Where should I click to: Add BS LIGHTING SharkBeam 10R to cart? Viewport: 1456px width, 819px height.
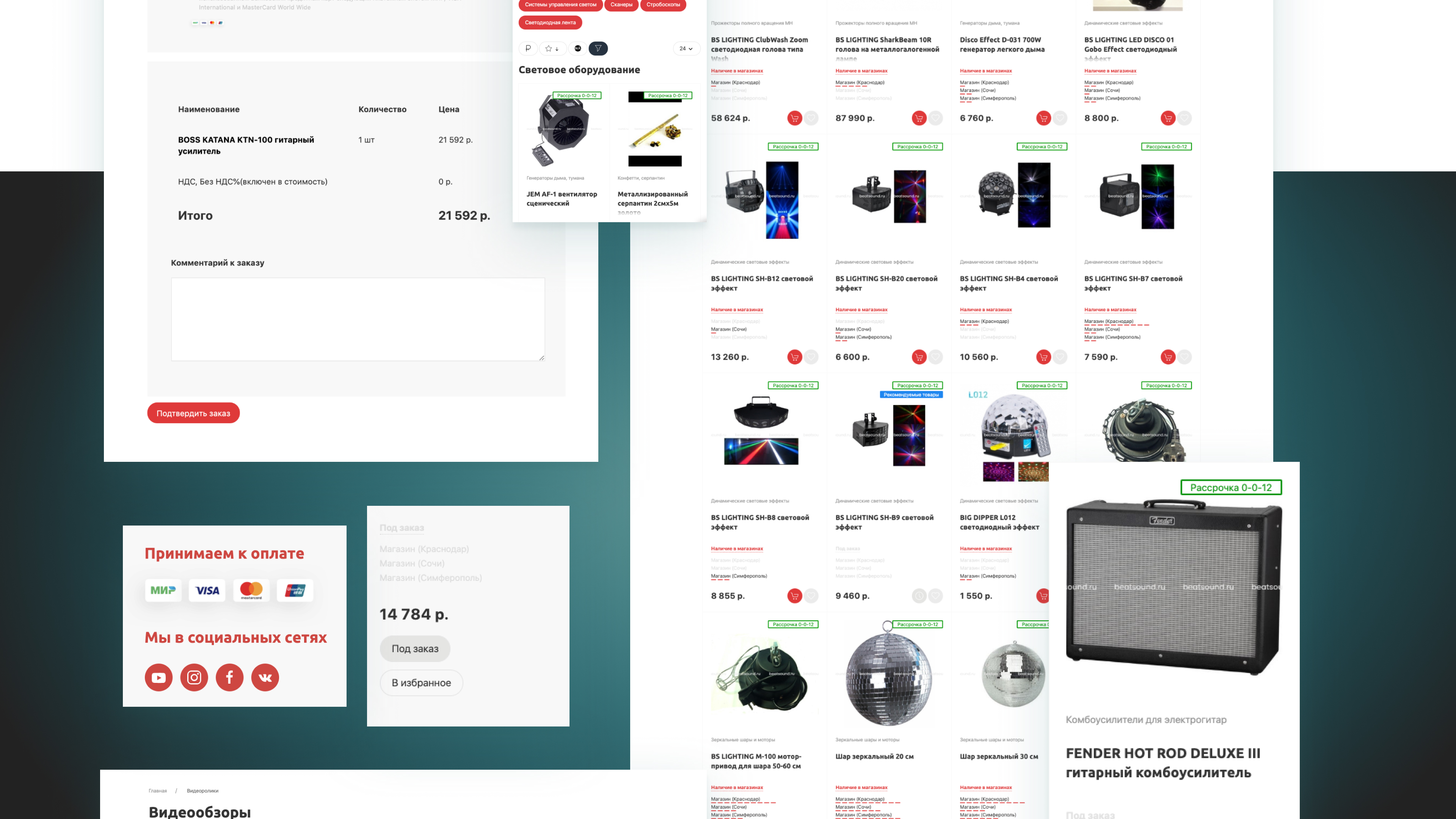pos(919,118)
